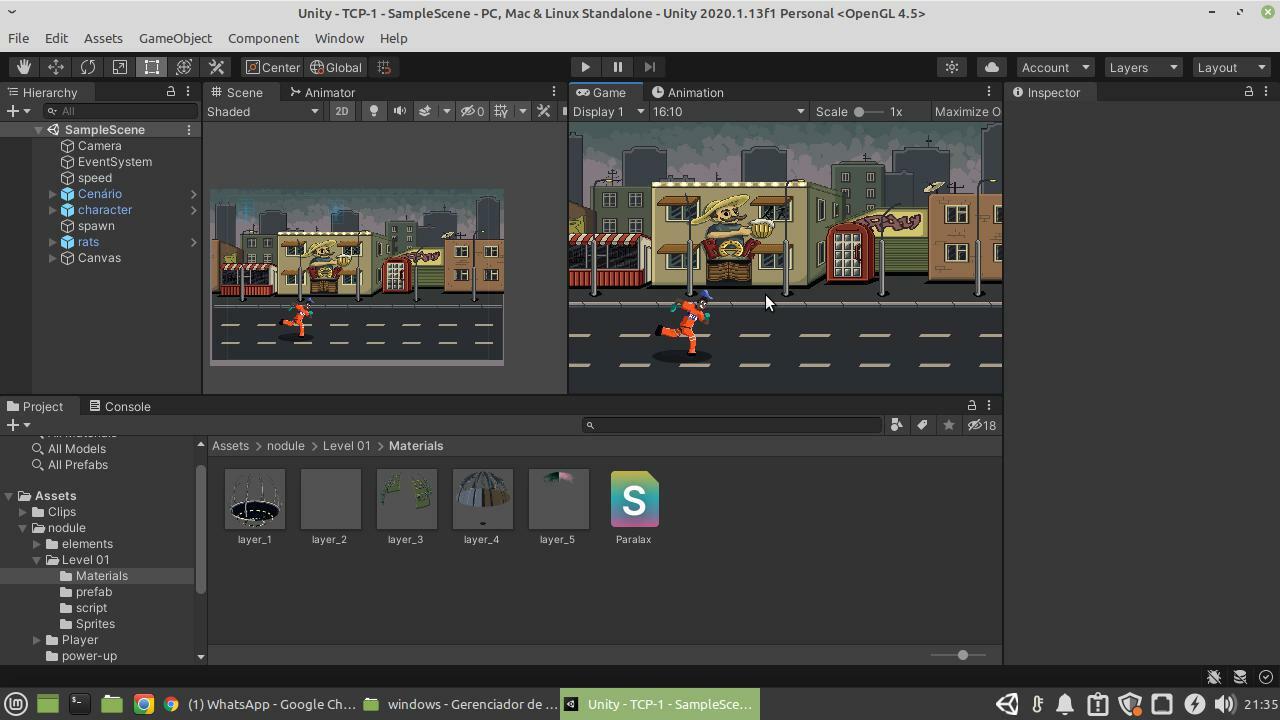Toggle scene audio speaker icon
1280x720 pixels.
(x=399, y=111)
